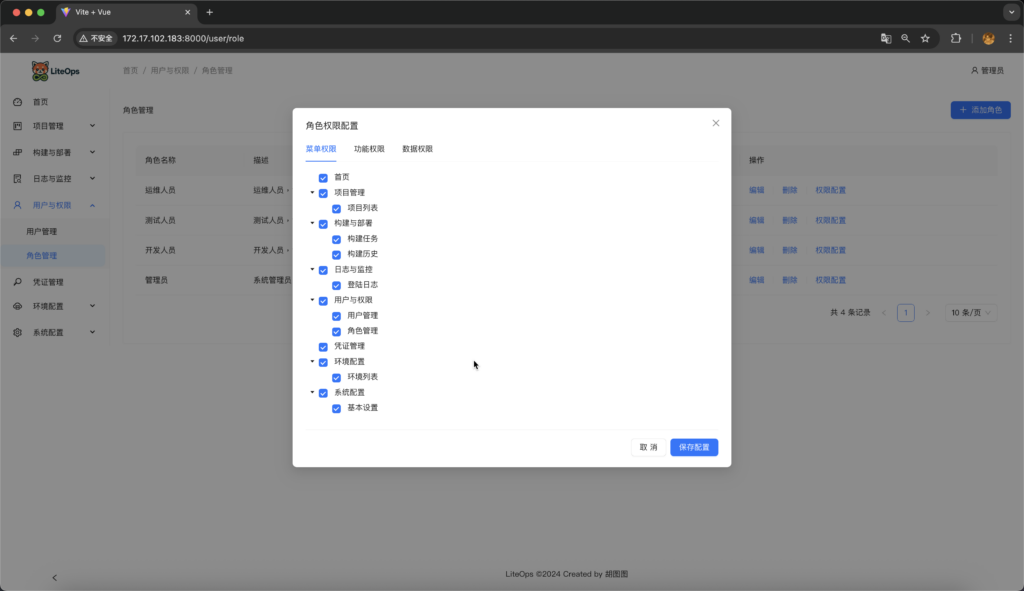
Task: Collapse sidebar with bottom arrow icon
Action: coord(54,577)
